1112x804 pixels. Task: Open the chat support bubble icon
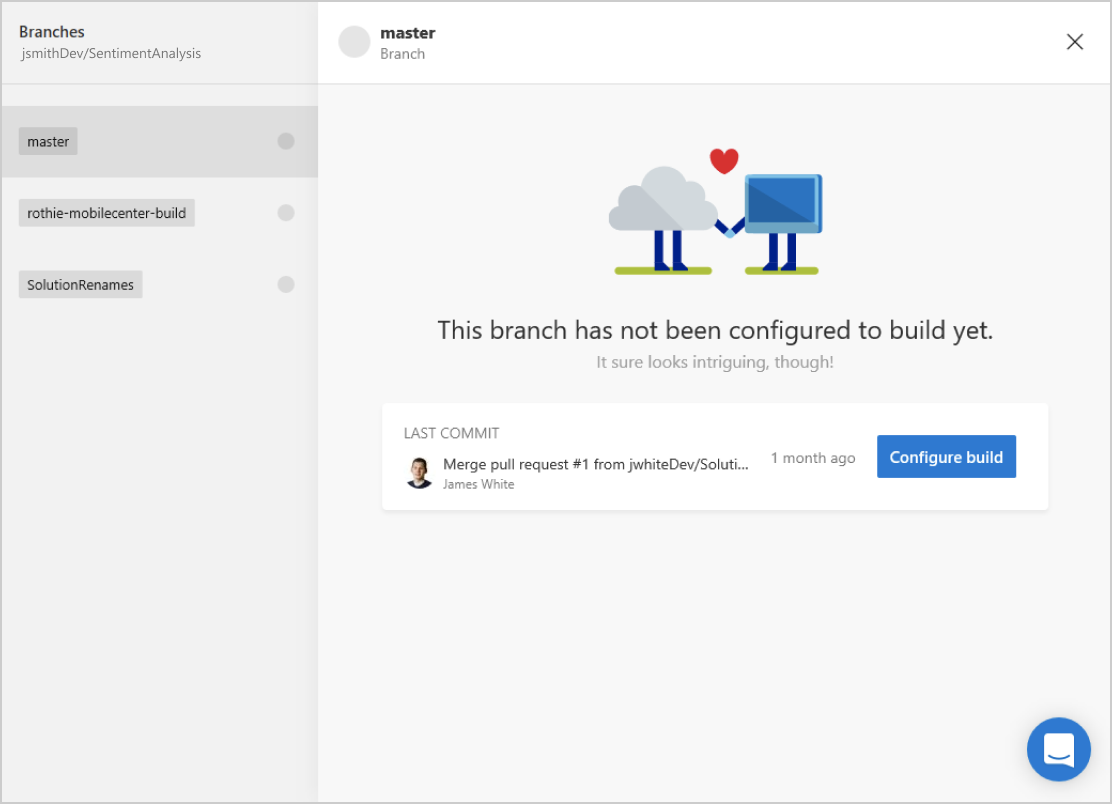click(x=1058, y=749)
